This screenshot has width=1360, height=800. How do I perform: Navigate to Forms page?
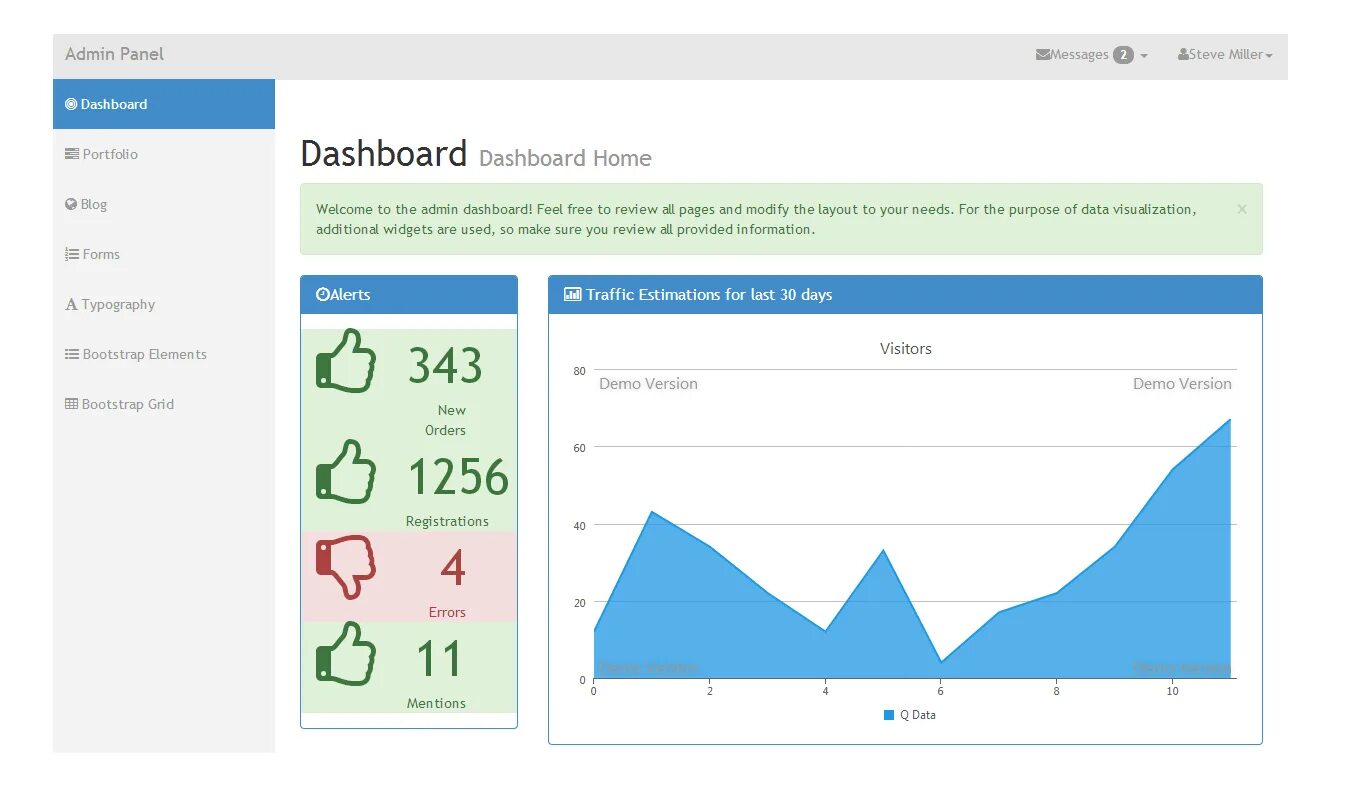point(164,254)
